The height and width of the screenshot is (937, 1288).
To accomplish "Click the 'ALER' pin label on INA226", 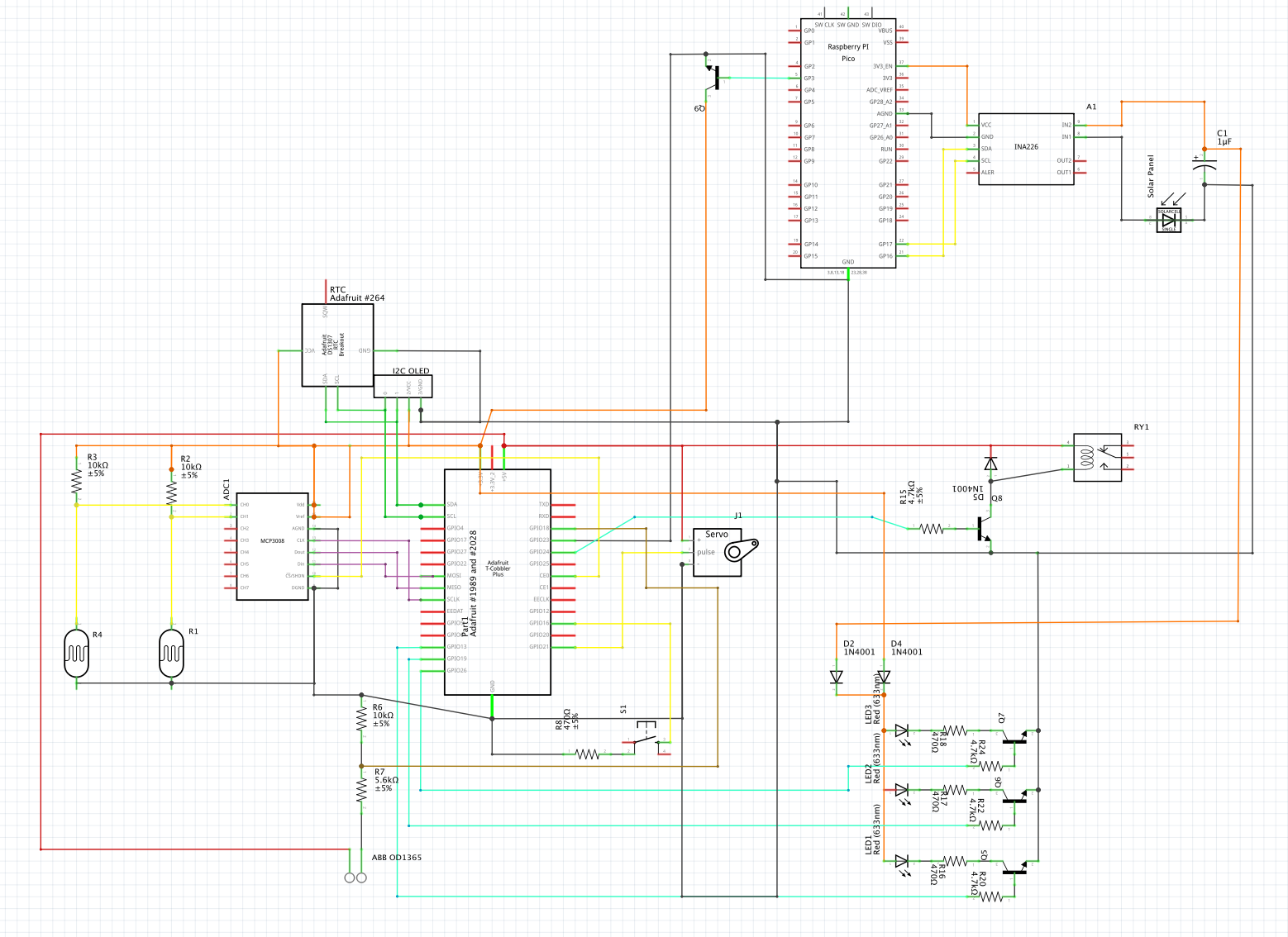I will tap(988, 173).
